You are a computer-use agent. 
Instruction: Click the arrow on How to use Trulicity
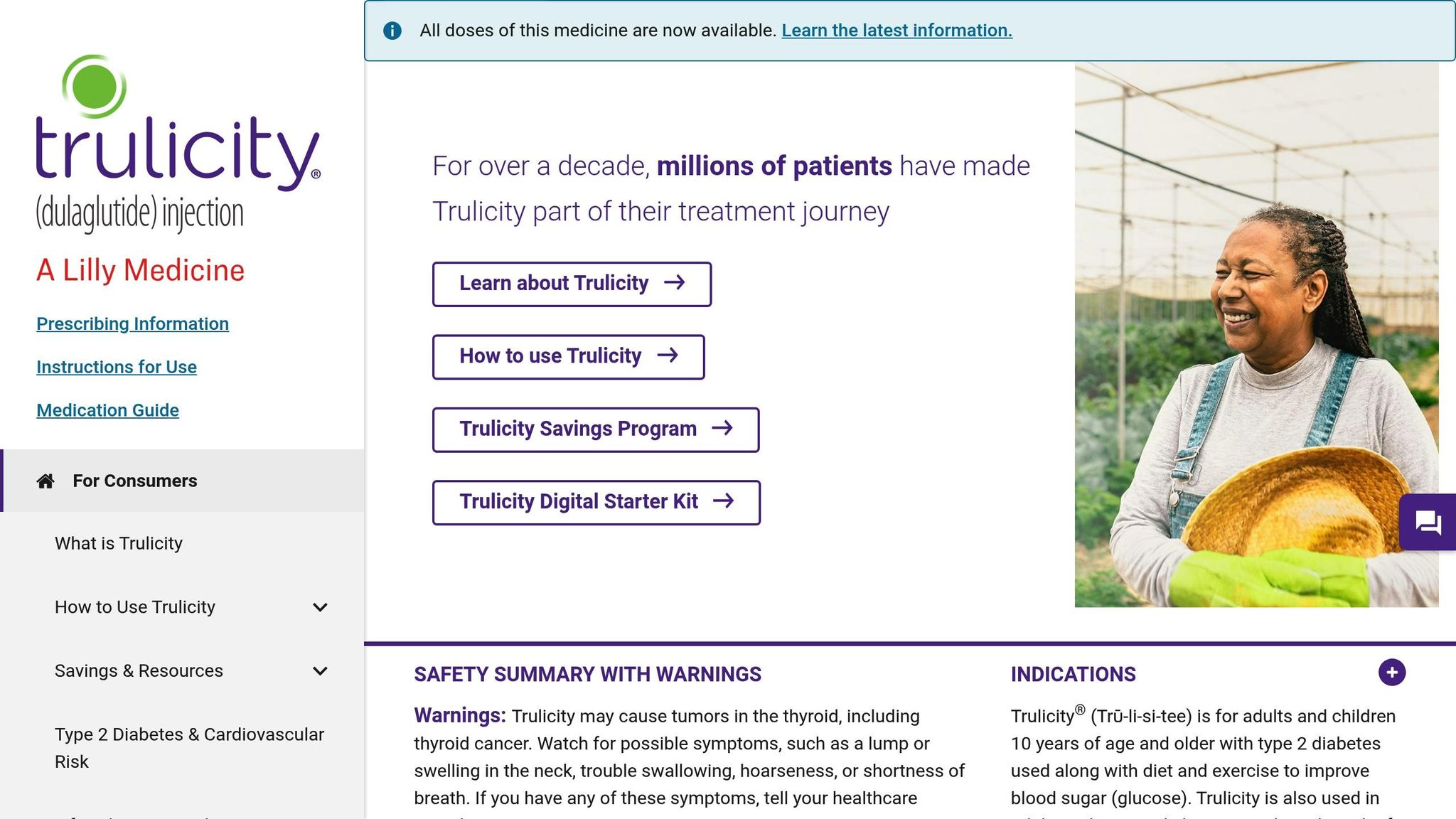(x=668, y=355)
